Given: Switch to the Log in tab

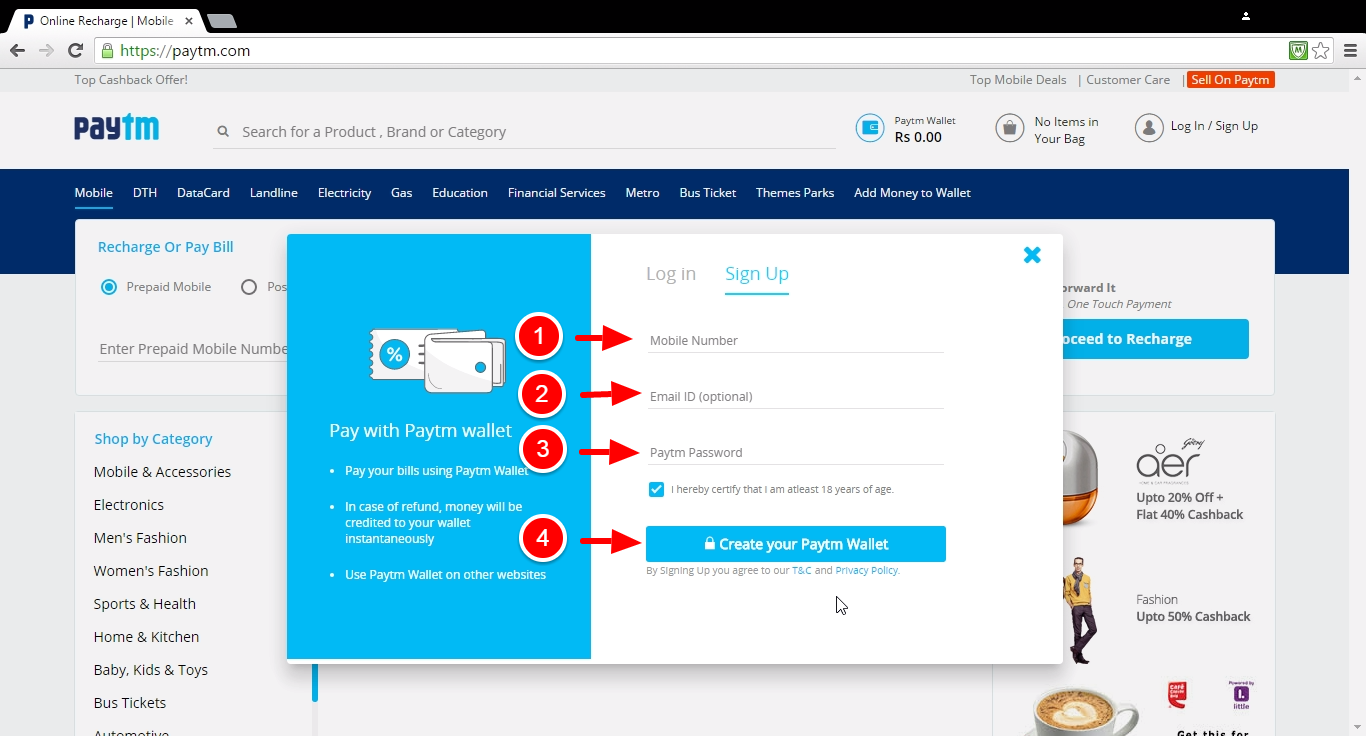Looking at the screenshot, I should click(x=671, y=274).
